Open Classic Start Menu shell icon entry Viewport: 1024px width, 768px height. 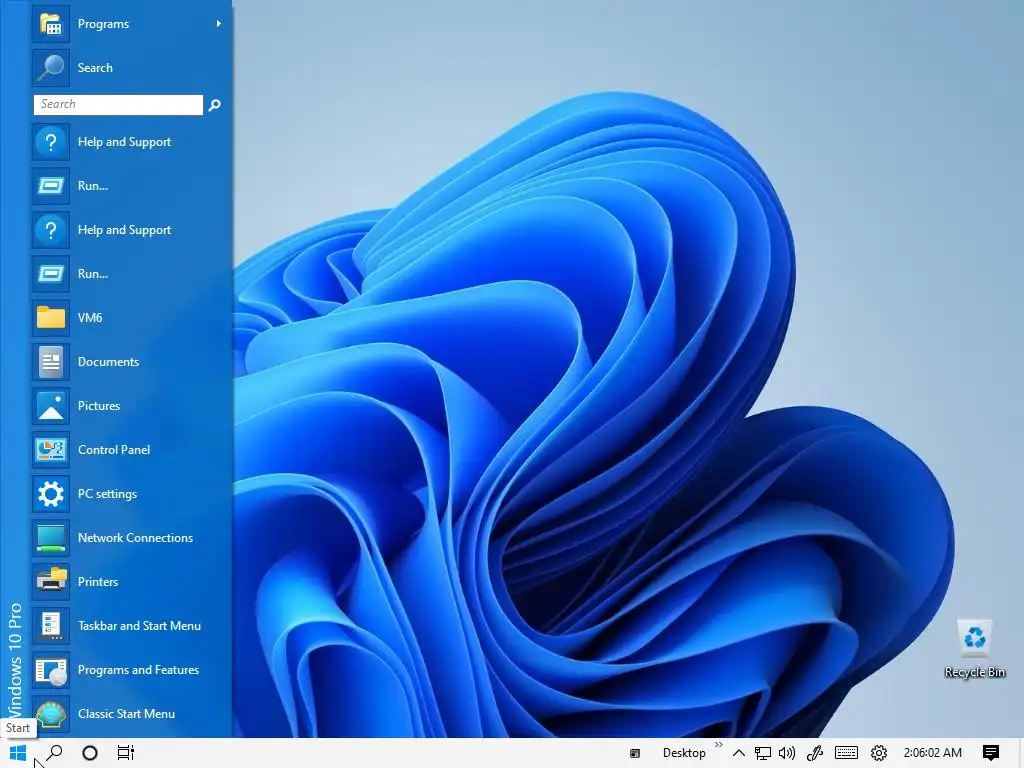[x=131, y=714]
